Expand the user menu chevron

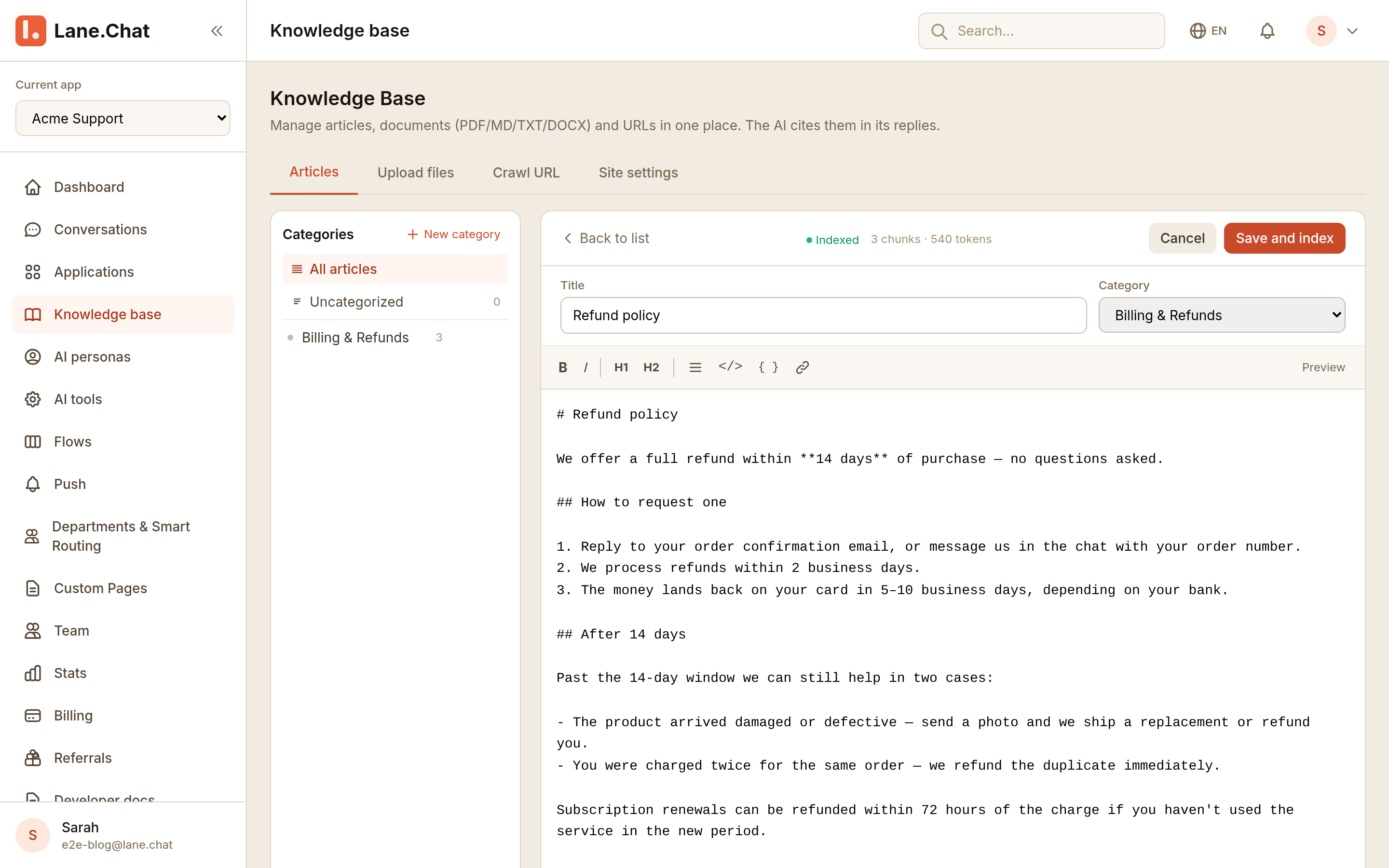tap(1352, 31)
